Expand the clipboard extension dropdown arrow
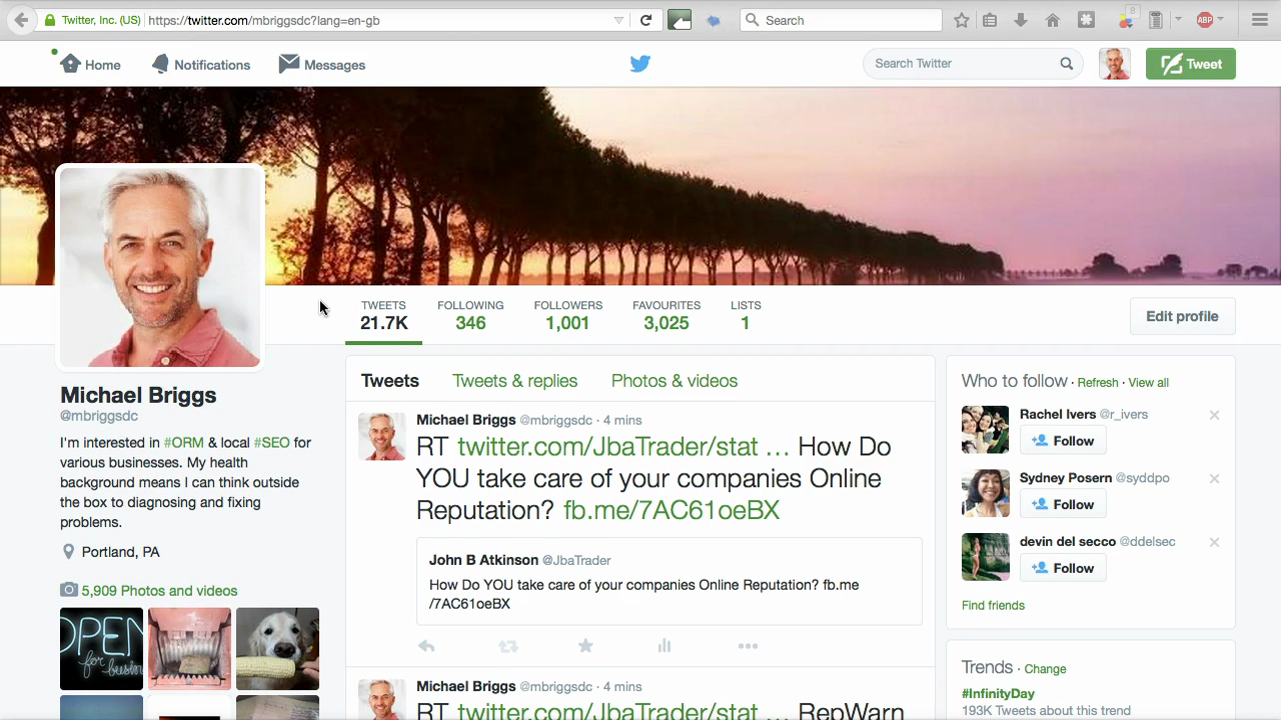 (1178, 20)
